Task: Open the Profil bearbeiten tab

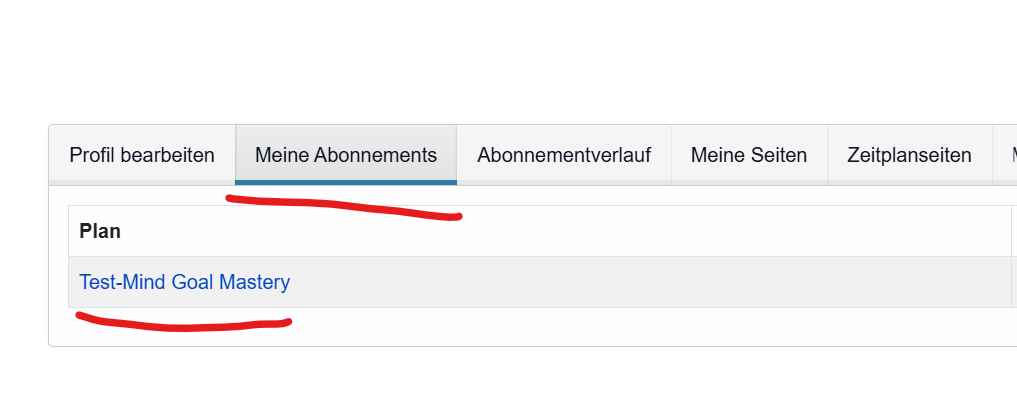Action: (x=142, y=155)
